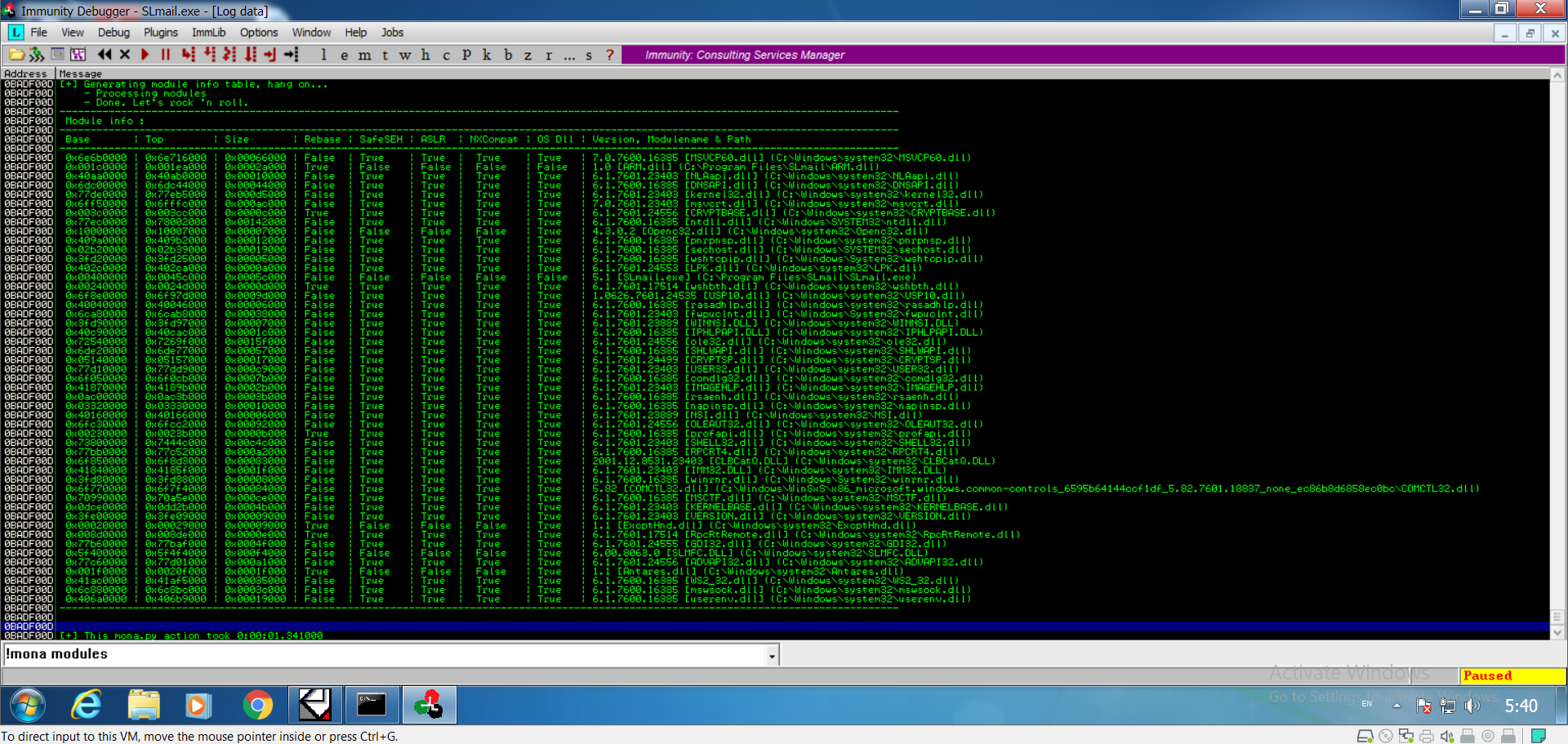The height and width of the screenshot is (744, 1568).
Task: Open the Plugins menu
Action: tap(161, 33)
